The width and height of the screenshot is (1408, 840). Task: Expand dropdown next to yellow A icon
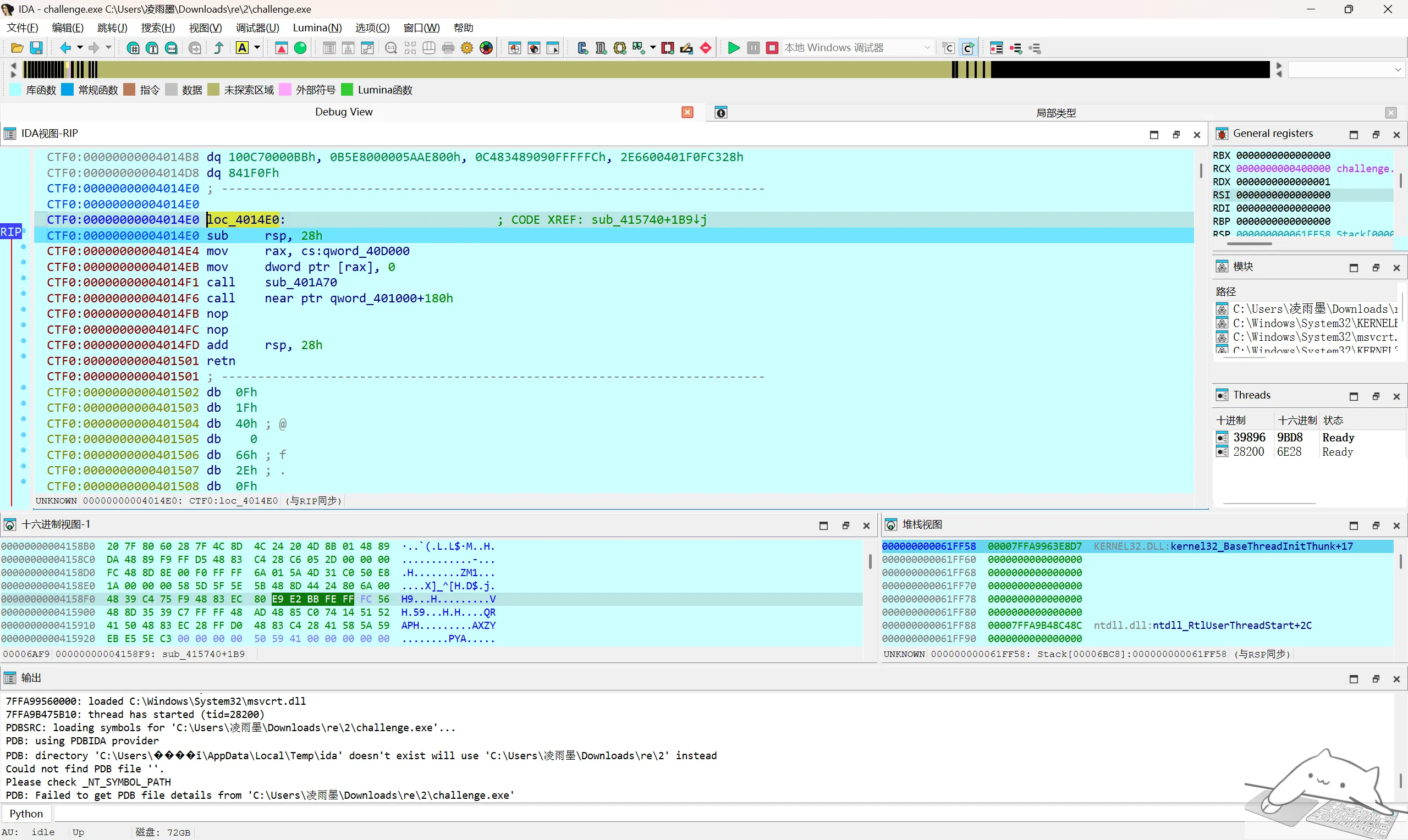[257, 48]
